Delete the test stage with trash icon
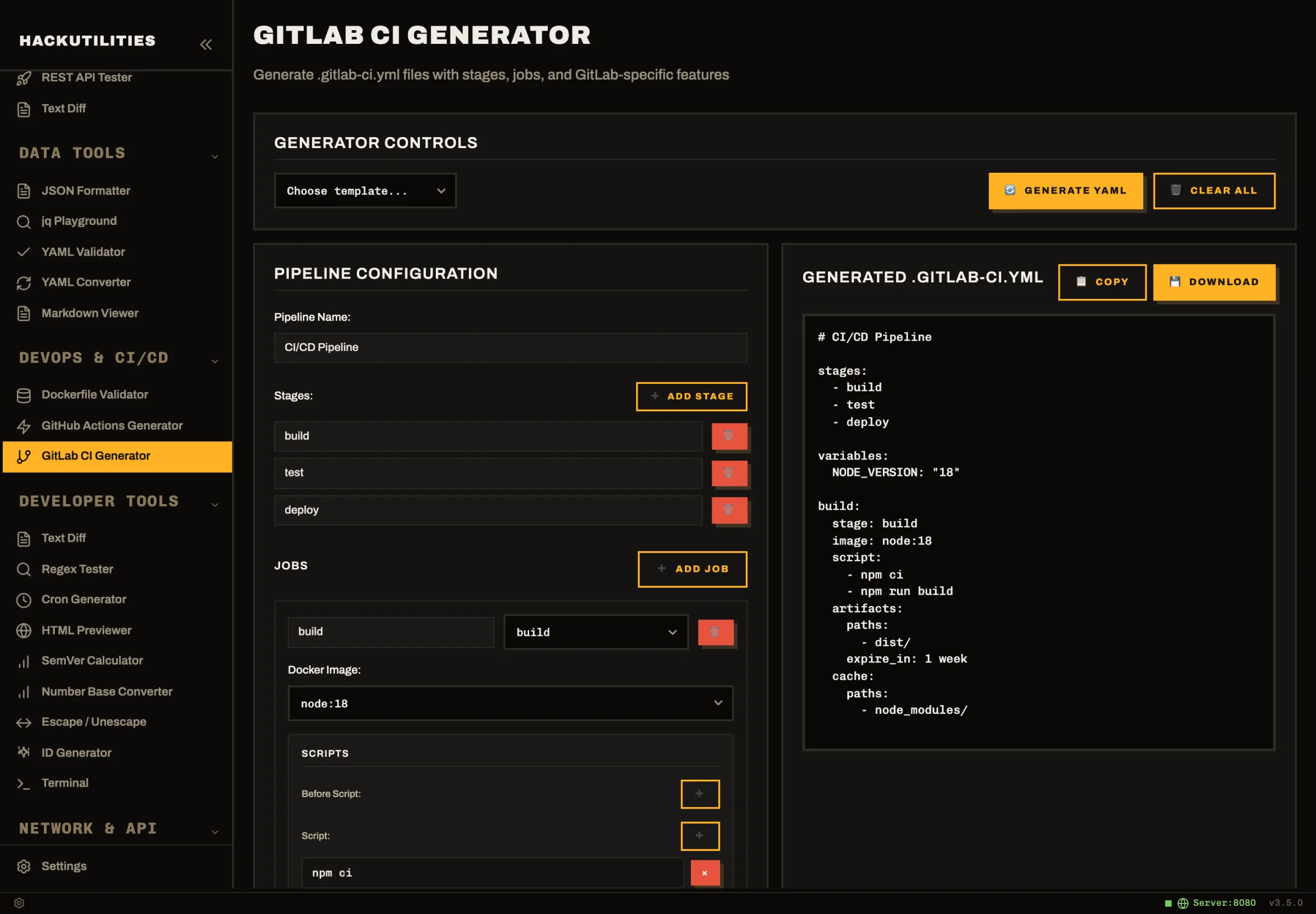 coord(729,473)
